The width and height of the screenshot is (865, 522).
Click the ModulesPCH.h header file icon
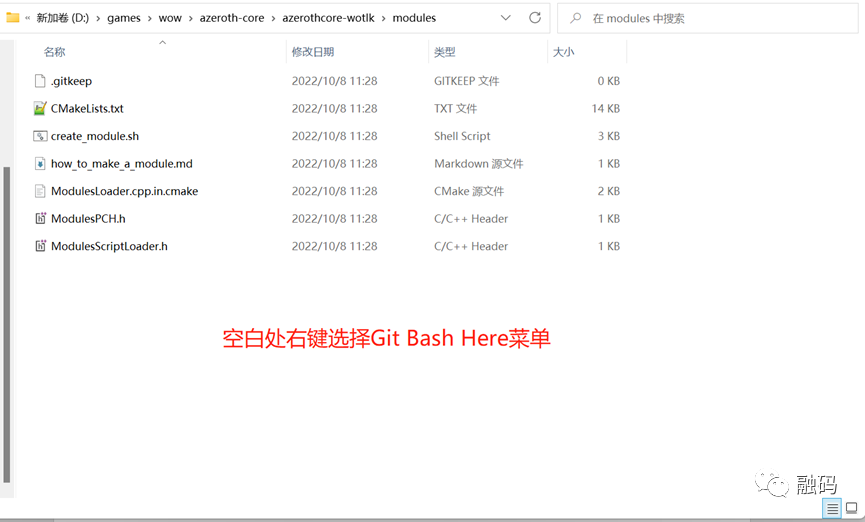click(40, 218)
